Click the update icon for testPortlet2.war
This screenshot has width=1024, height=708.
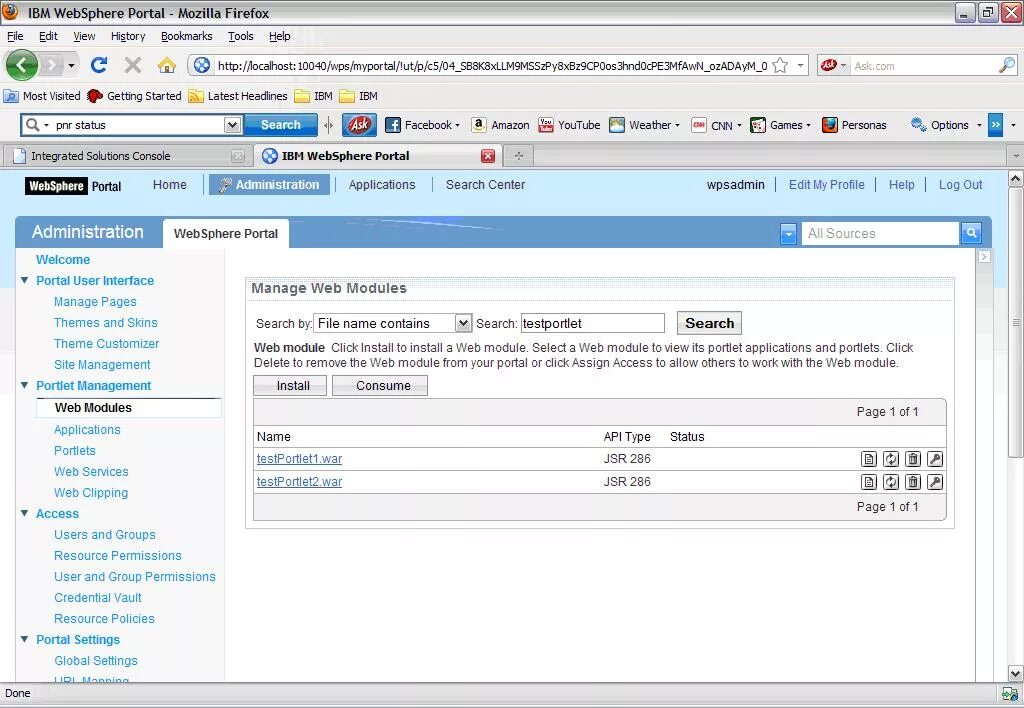(x=891, y=482)
